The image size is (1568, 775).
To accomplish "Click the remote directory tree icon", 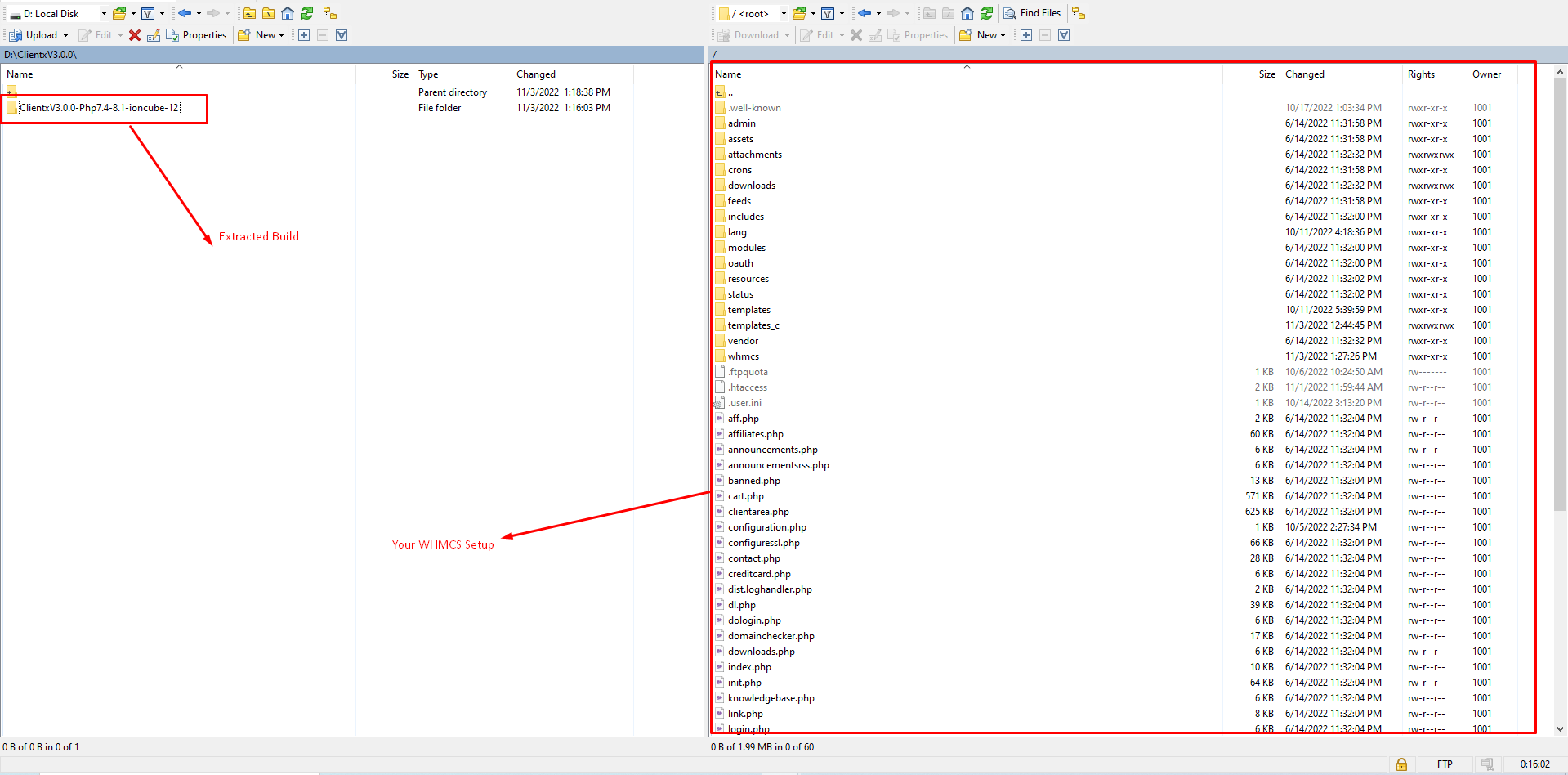I will [1079, 13].
